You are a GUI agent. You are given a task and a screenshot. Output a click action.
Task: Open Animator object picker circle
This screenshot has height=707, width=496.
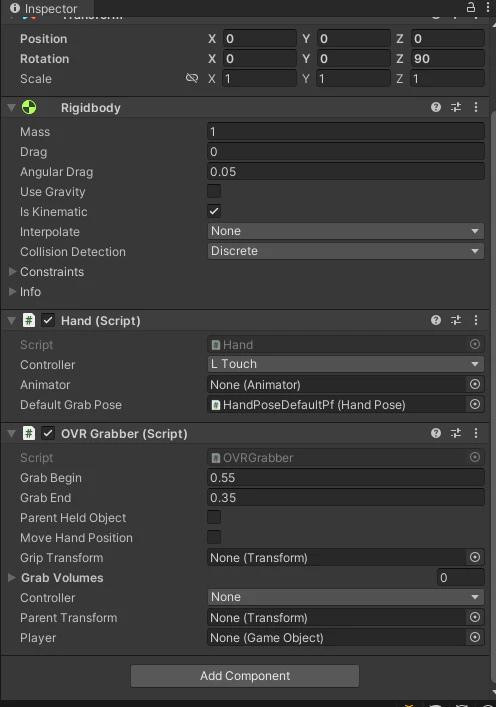[475, 384]
